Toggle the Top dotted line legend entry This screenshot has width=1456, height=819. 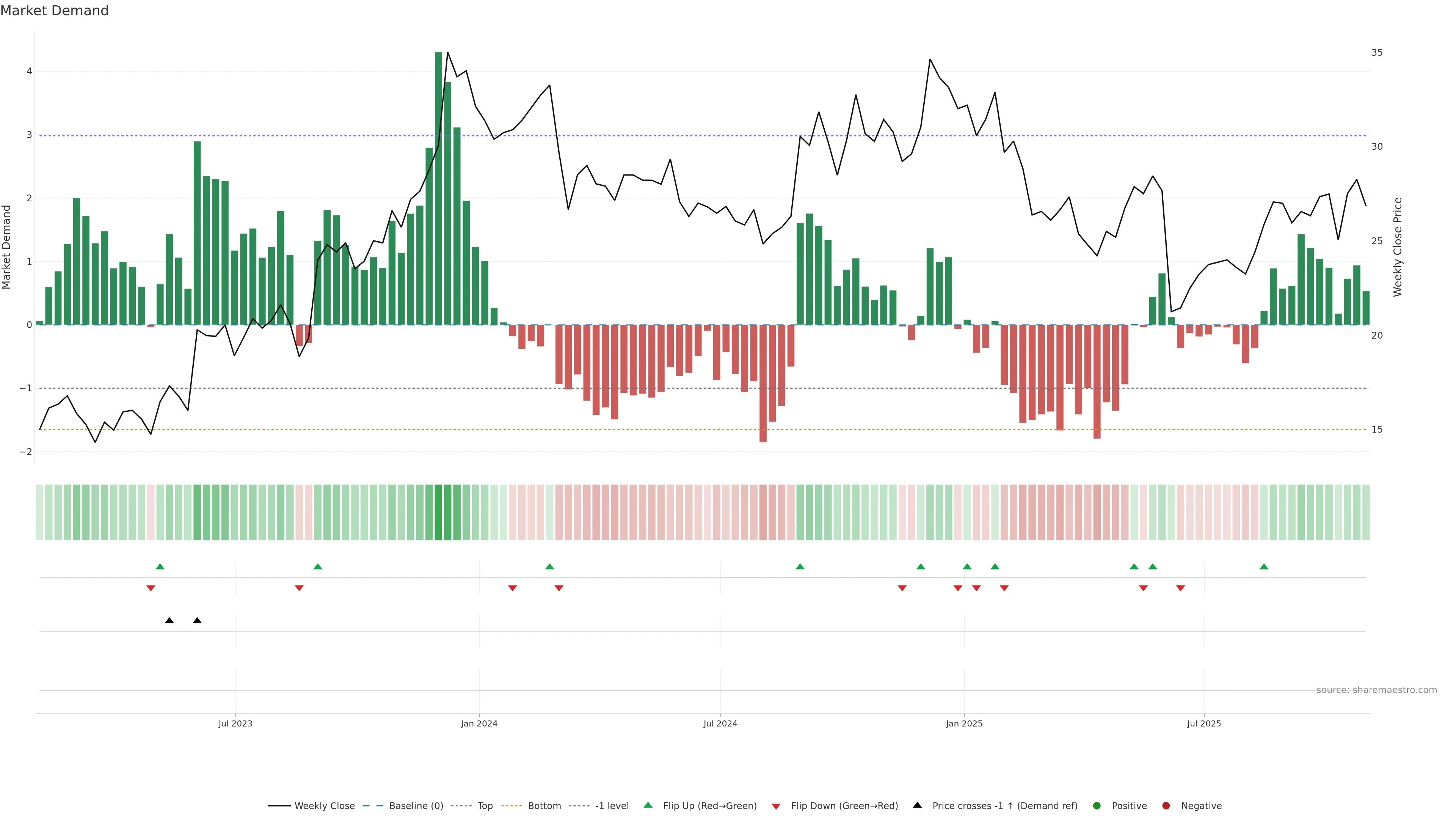point(485,806)
